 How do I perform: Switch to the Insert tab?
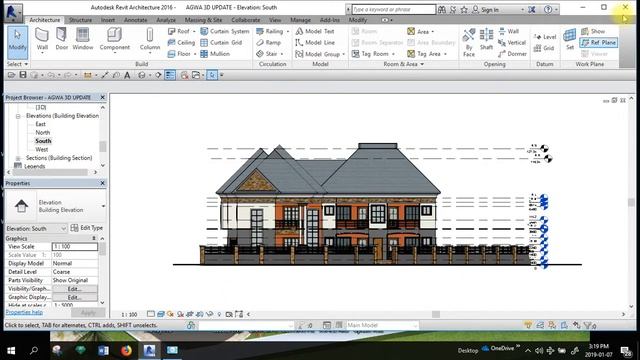point(108,20)
